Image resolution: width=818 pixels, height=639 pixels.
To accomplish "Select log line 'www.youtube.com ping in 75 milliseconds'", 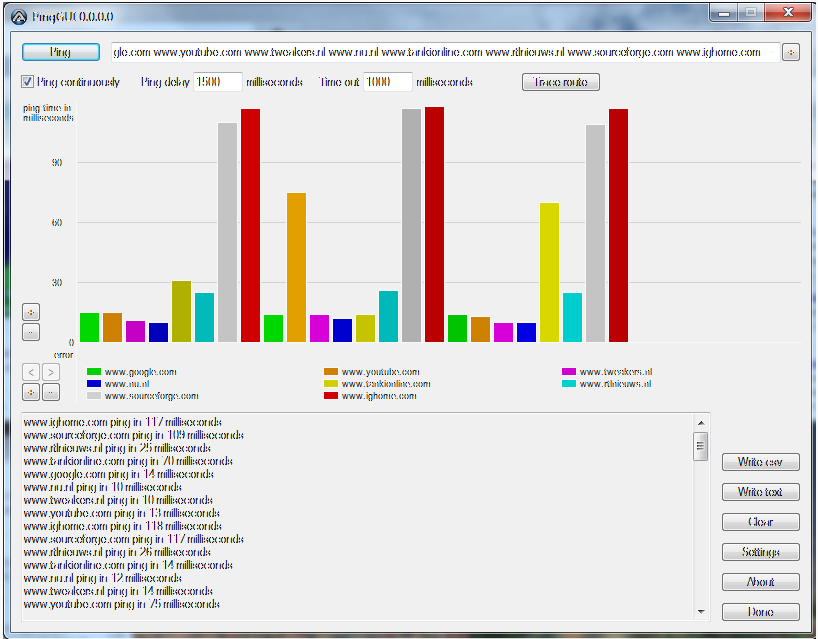I will coord(122,605).
